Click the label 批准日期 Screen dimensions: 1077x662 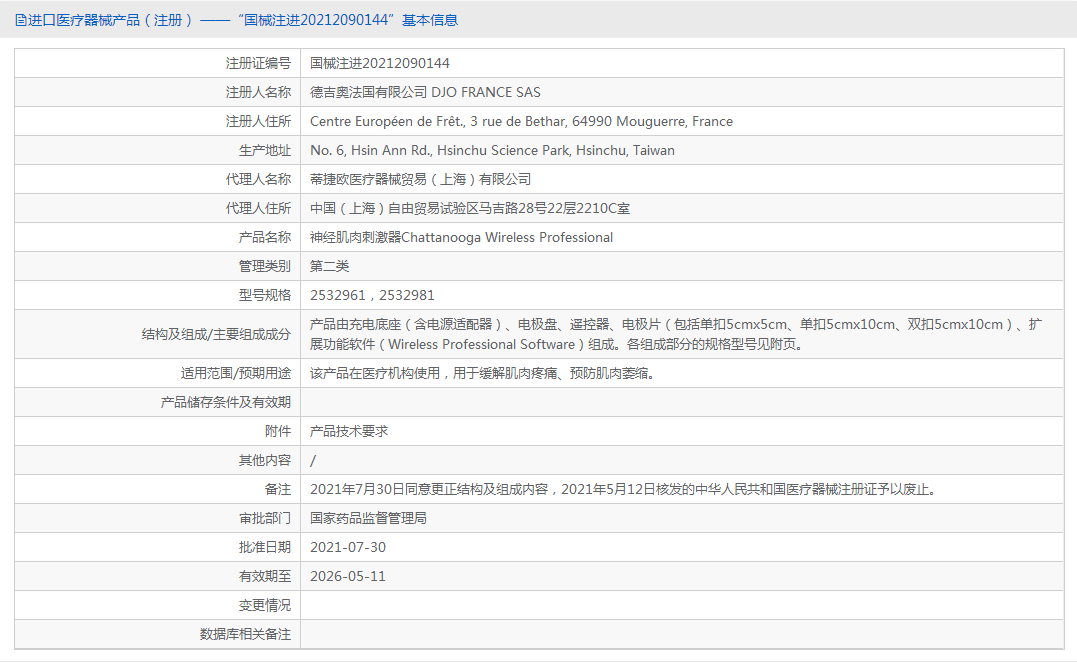pyautogui.click(x=265, y=547)
